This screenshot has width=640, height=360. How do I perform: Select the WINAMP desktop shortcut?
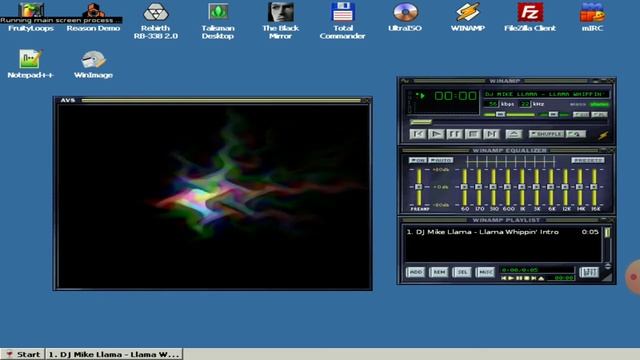(467, 16)
